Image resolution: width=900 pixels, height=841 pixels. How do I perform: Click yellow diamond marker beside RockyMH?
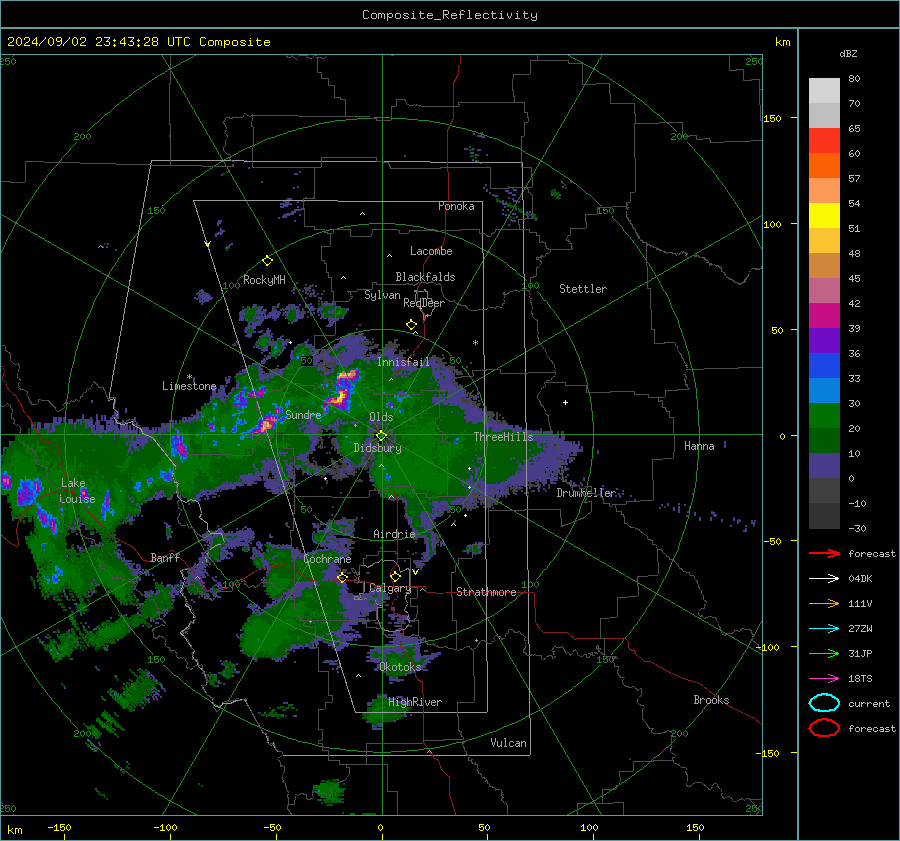coord(267,261)
